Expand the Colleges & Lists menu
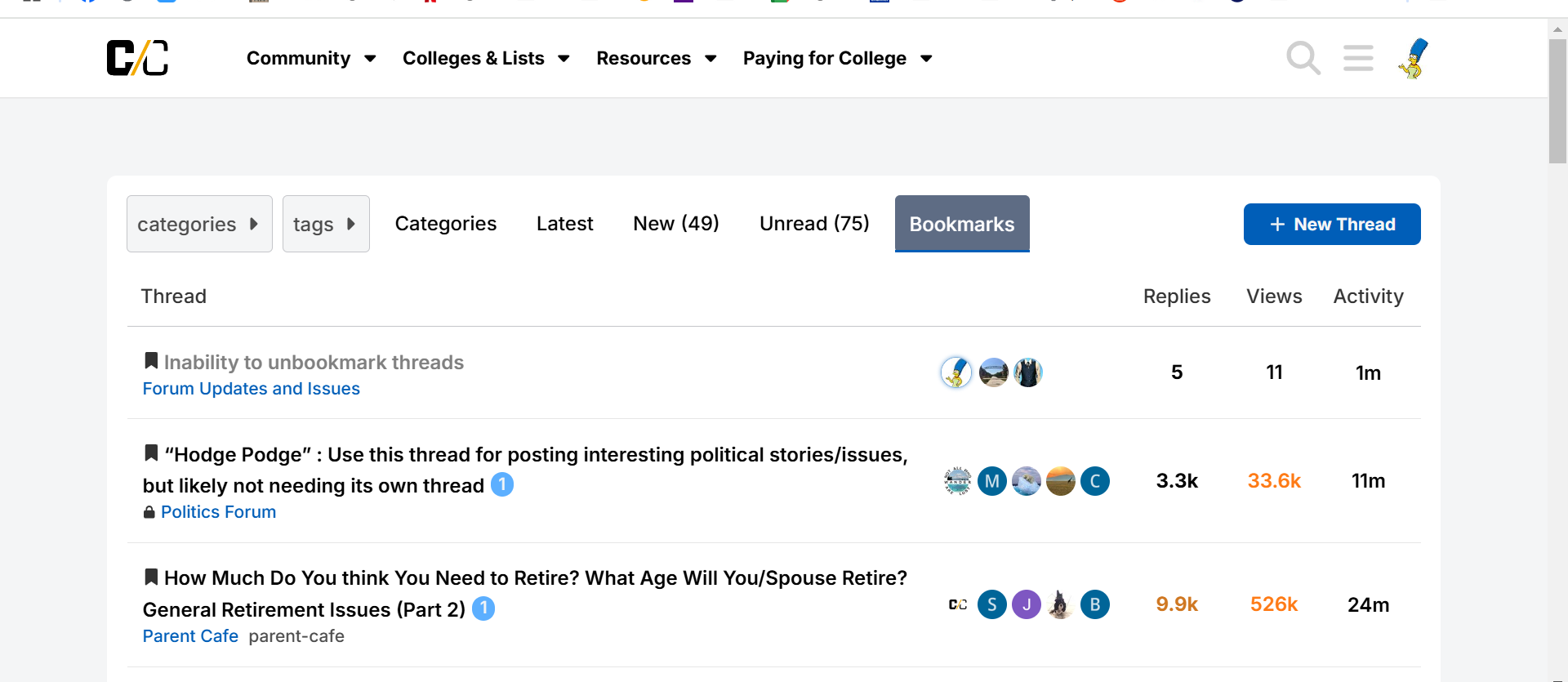Viewport: 1568px width, 682px height. point(486,58)
